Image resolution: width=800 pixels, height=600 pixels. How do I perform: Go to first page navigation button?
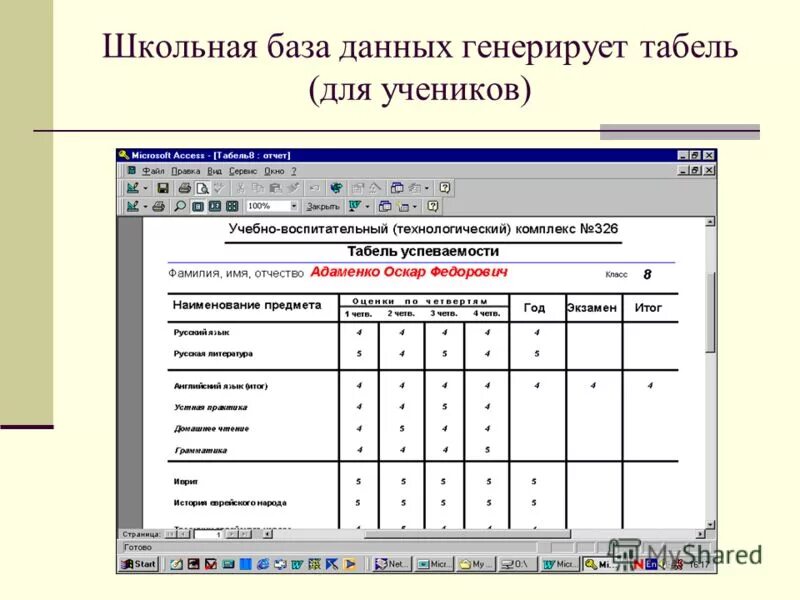(x=170, y=534)
